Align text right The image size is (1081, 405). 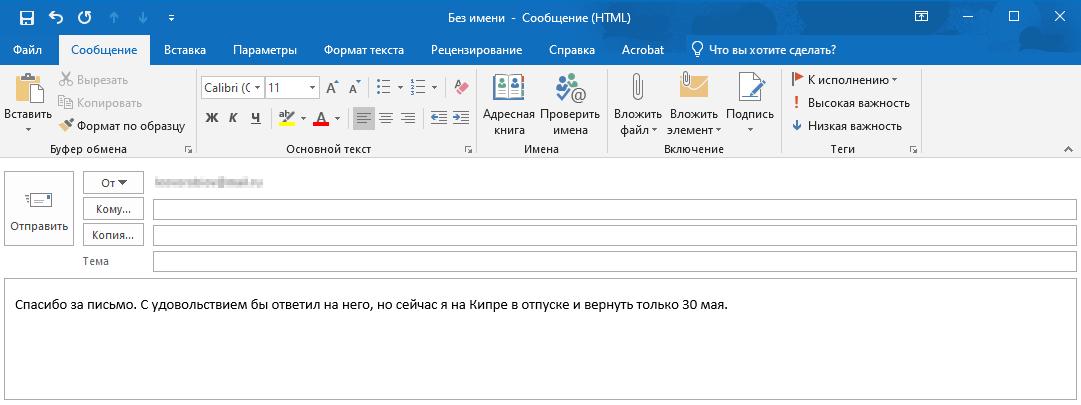408,118
